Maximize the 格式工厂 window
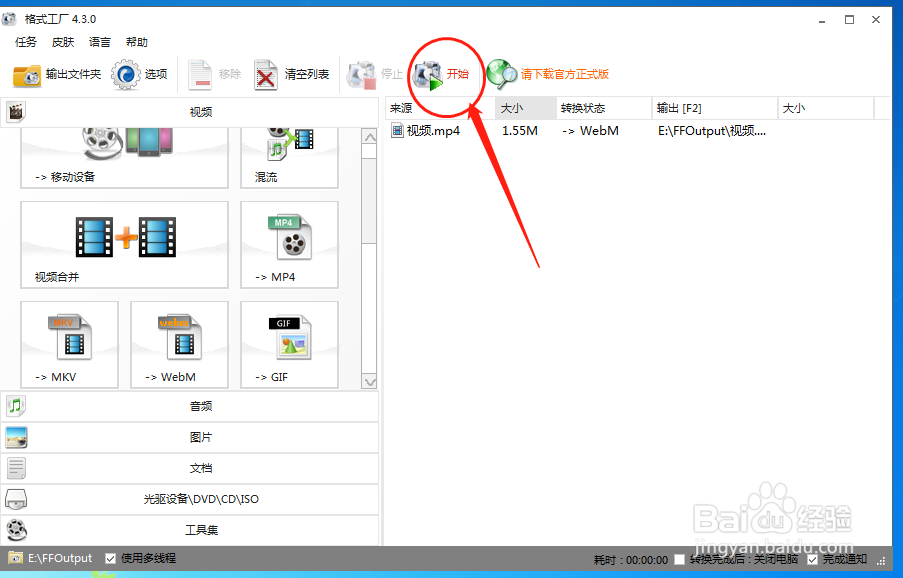Screen dimensions: 903x578 (849, 20)
